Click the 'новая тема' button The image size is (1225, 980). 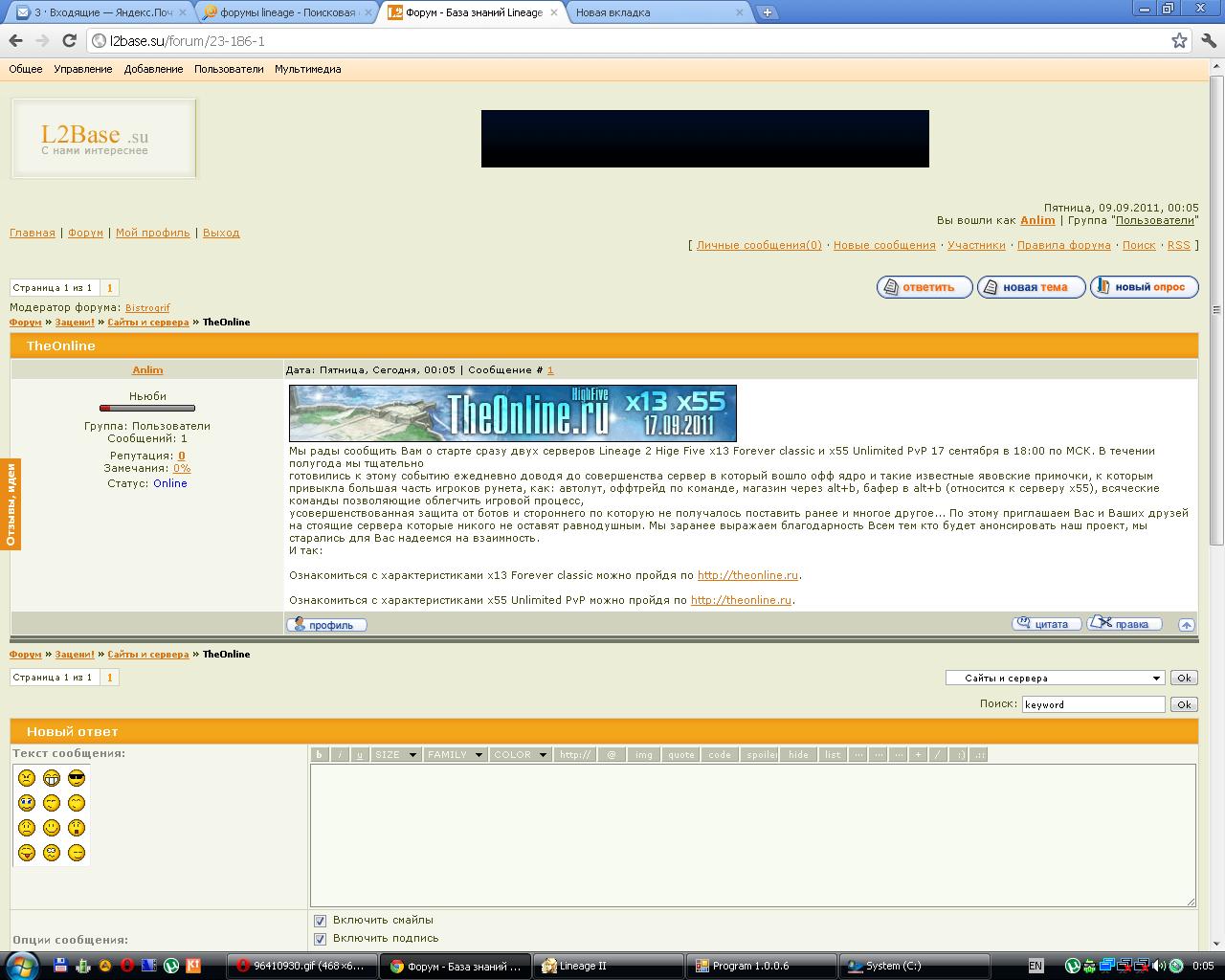[x=1032, y=287]
